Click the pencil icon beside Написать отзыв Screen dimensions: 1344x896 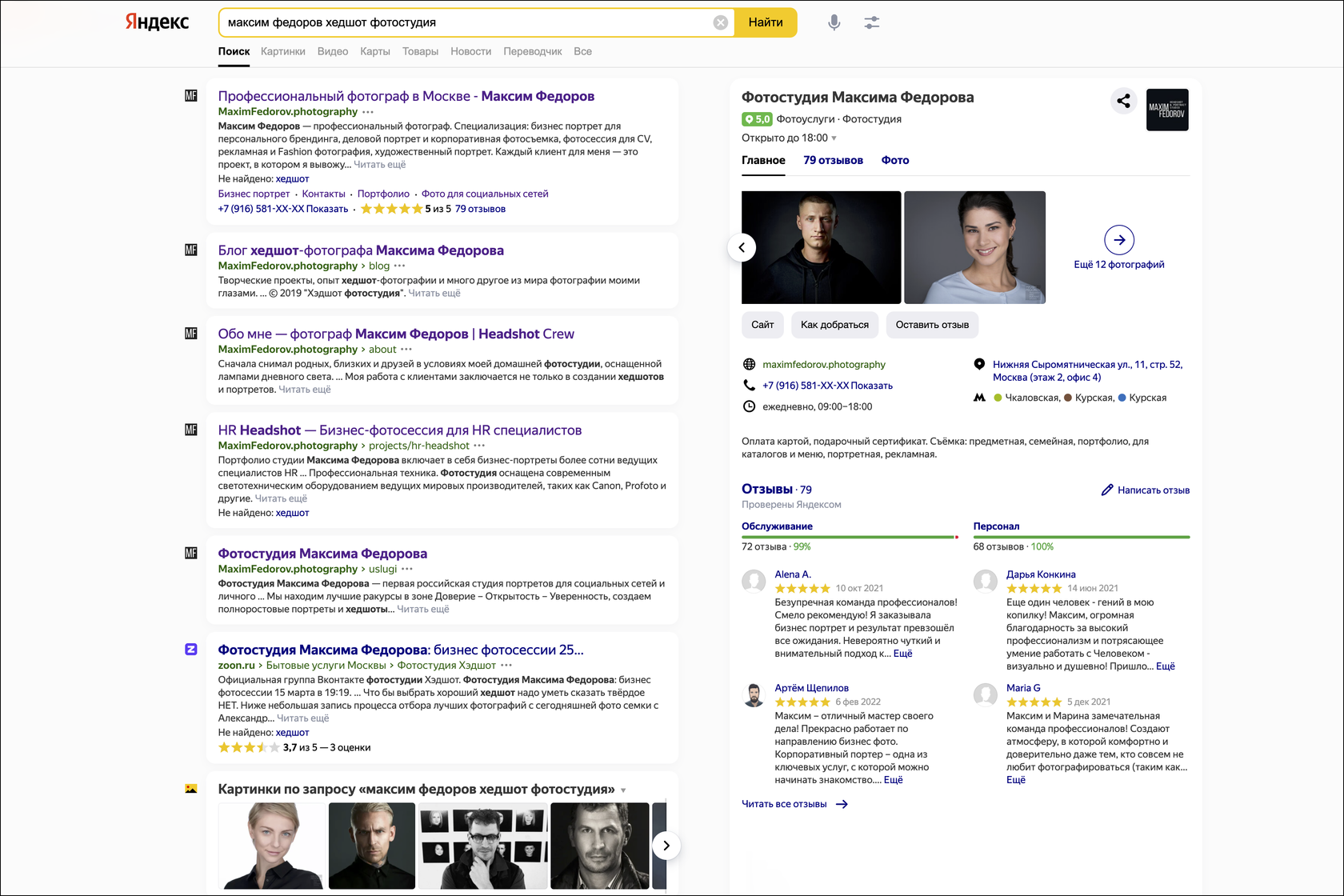point(1107,490)
